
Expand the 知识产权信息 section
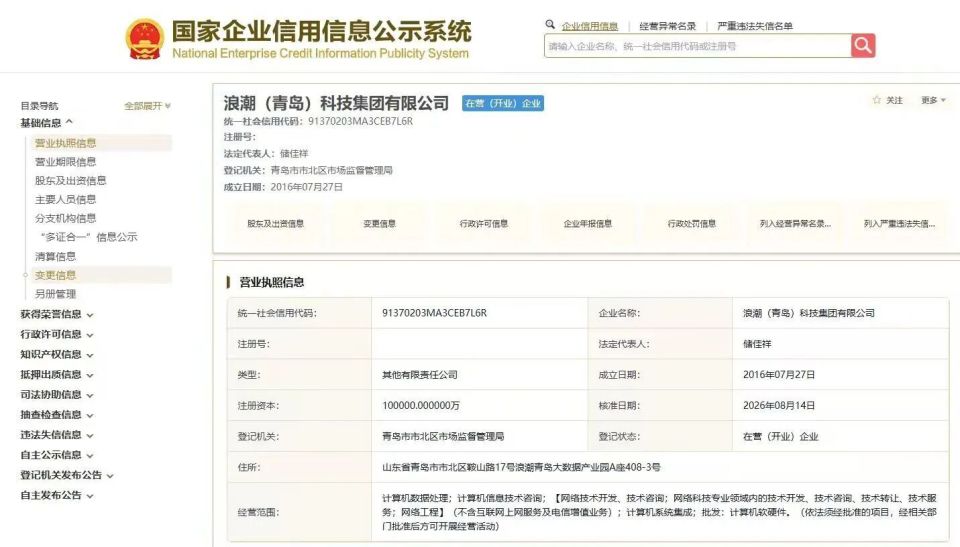[x=56, y=355]
